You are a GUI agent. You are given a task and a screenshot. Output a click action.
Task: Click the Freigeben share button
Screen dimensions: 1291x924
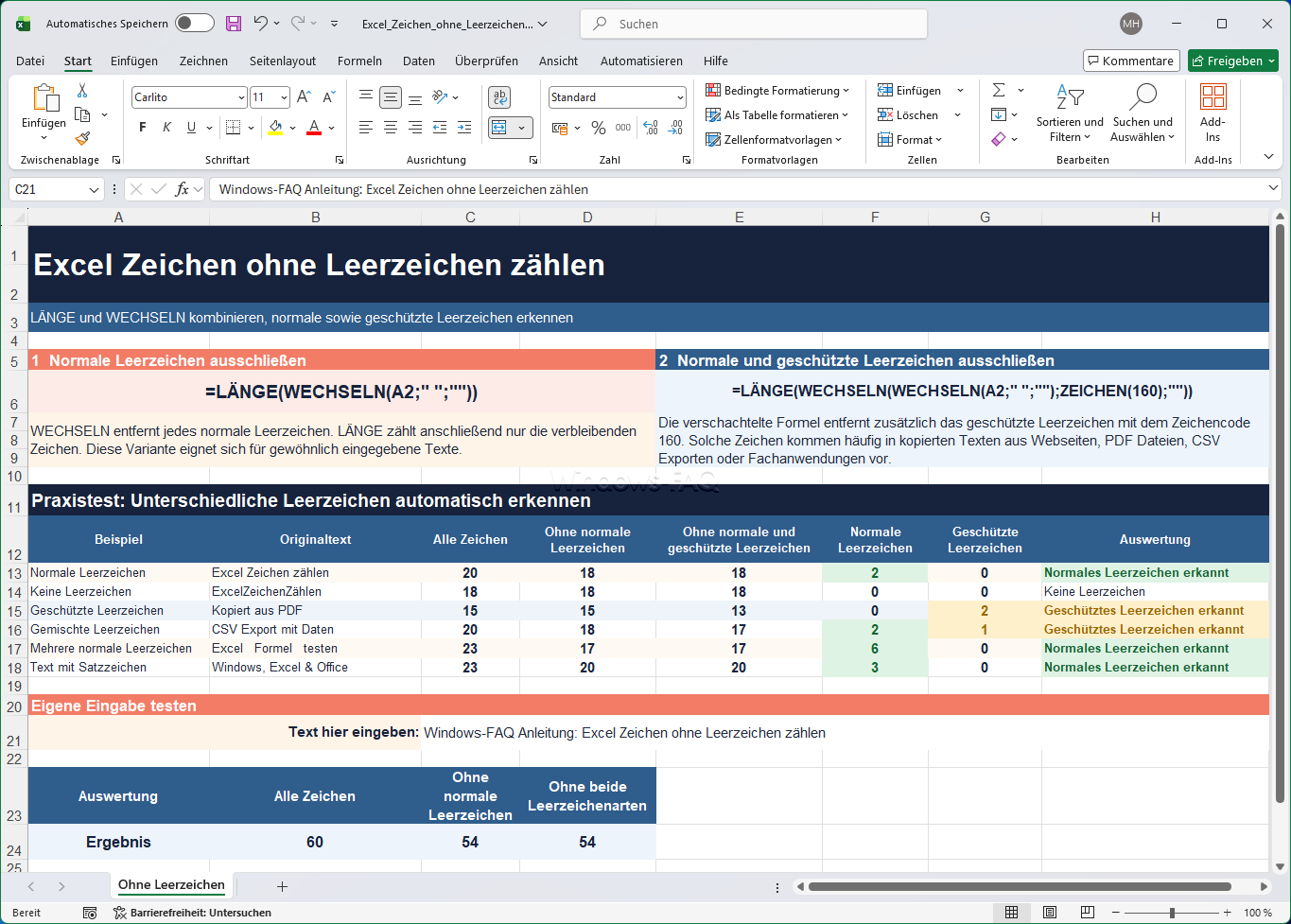1233,61
